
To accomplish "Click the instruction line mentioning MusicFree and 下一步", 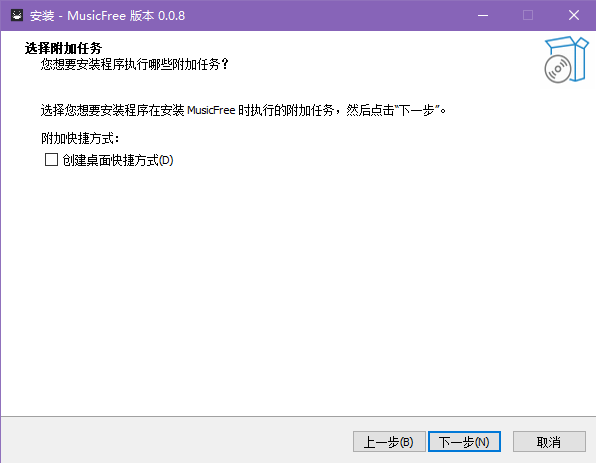I will [x=243, y=110].
